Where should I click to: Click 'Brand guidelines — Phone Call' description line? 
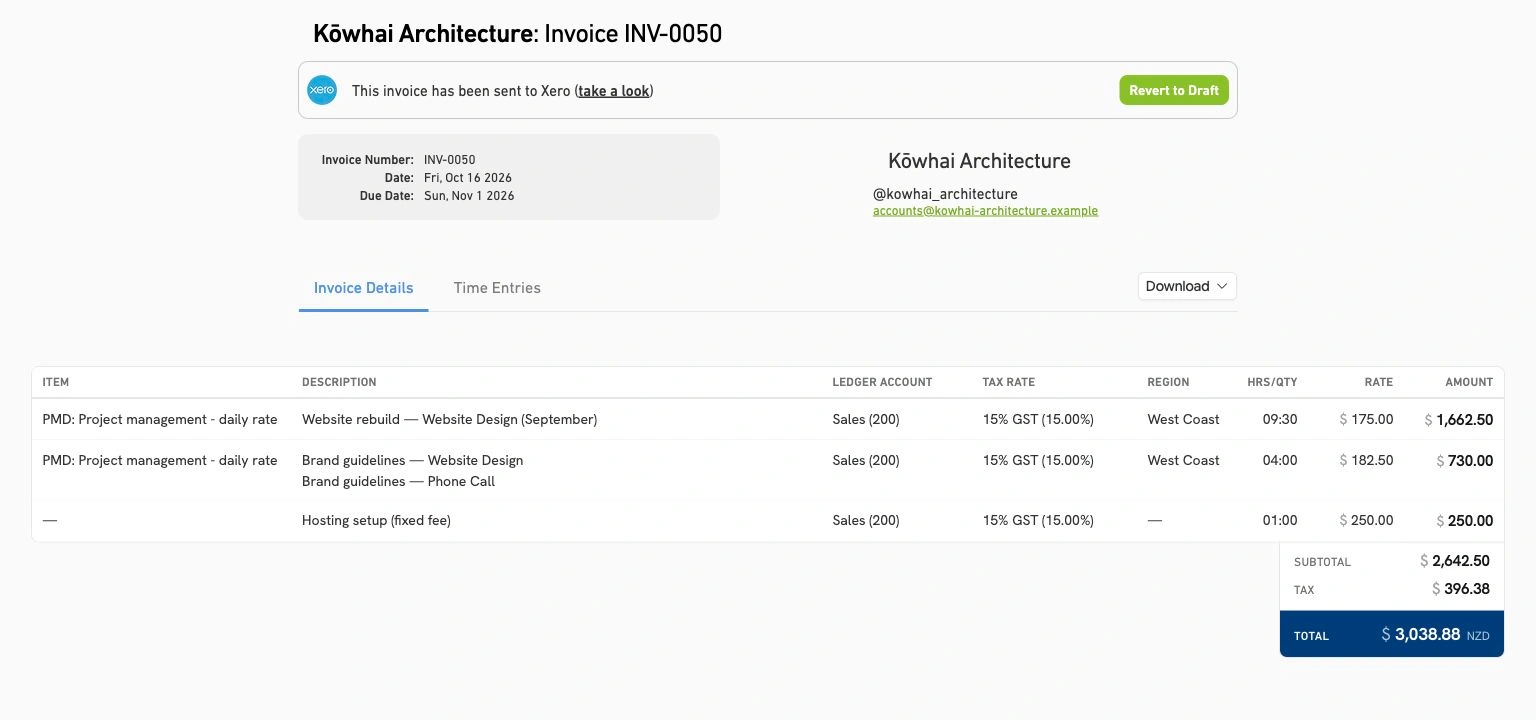click(x=399, y=482)
